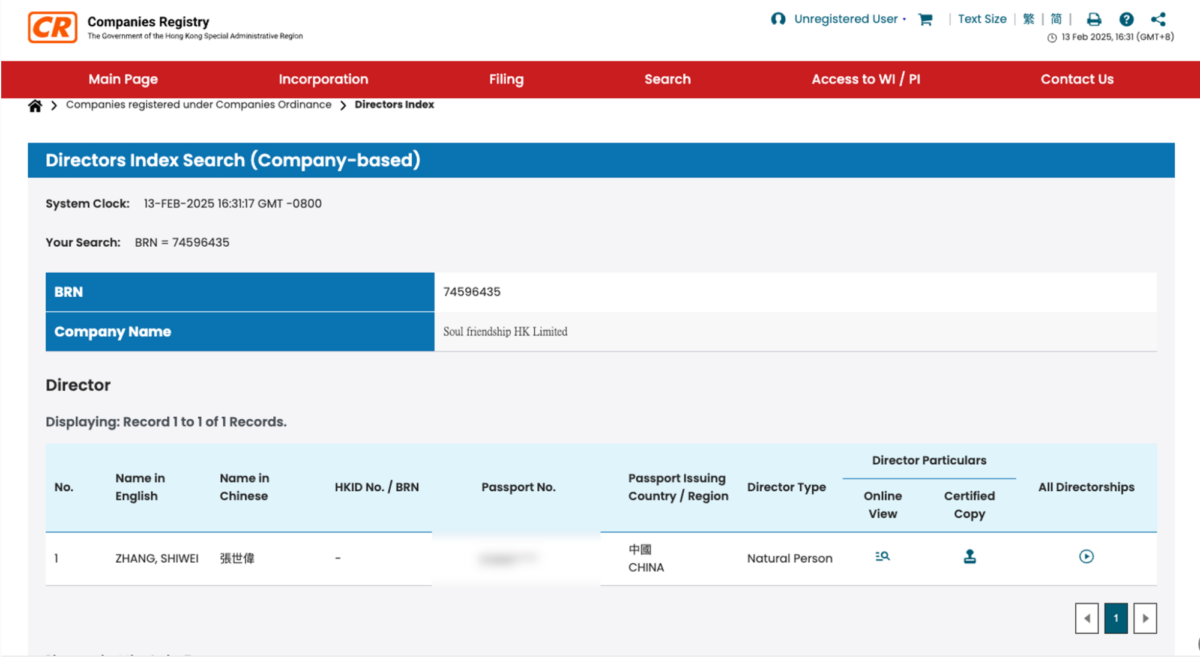
Task: Go to the next results page arrow
Action: [x=1146, y=618]
